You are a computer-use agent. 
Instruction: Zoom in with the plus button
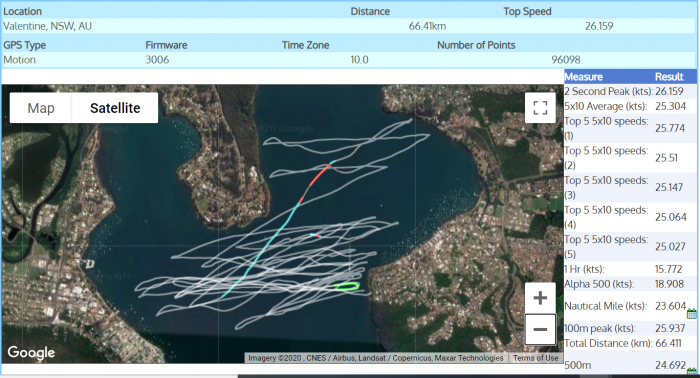coord(540,298)
